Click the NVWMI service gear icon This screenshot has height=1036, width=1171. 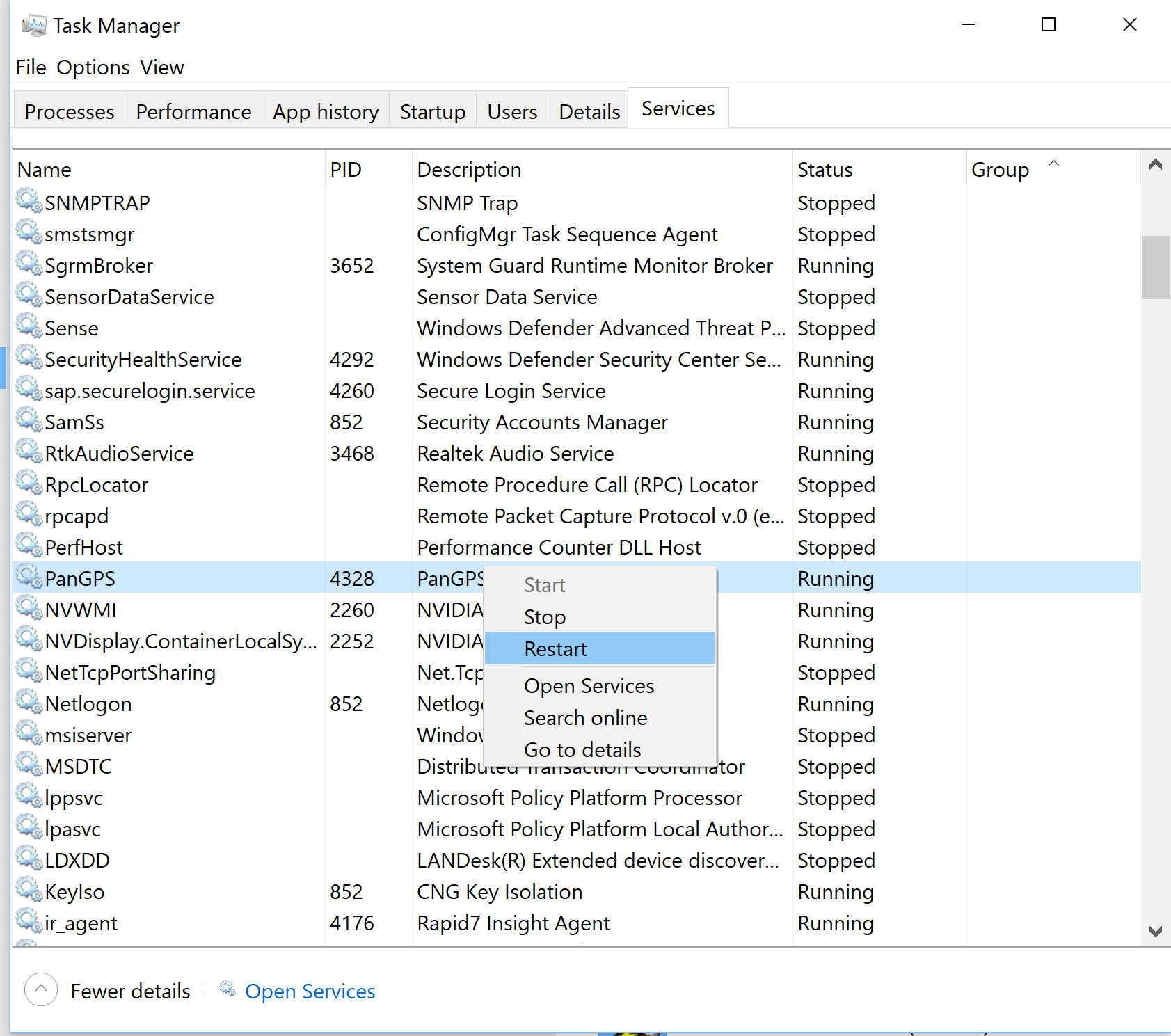(x=29, y=609)
